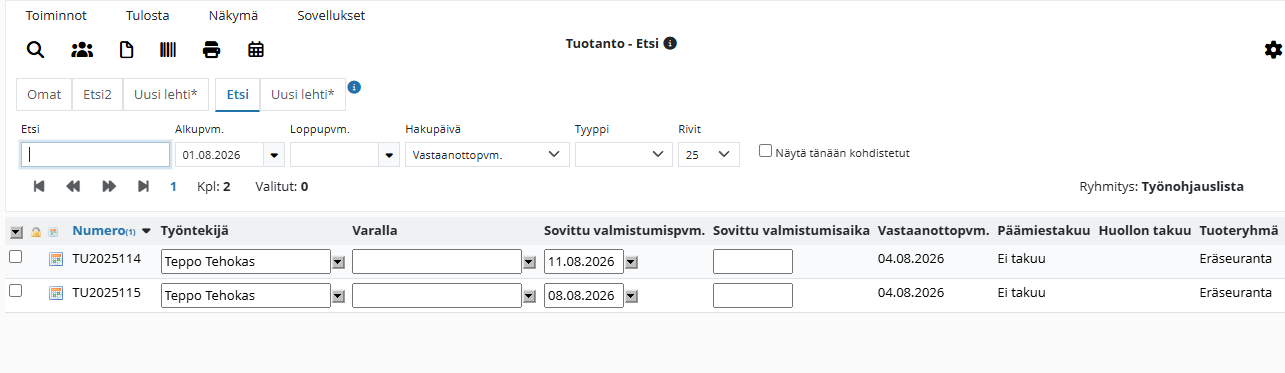Click the Alkupvm. field with 01.08.2026
Viewport: 1285px width, 373px height.
[x=220, y=155]
